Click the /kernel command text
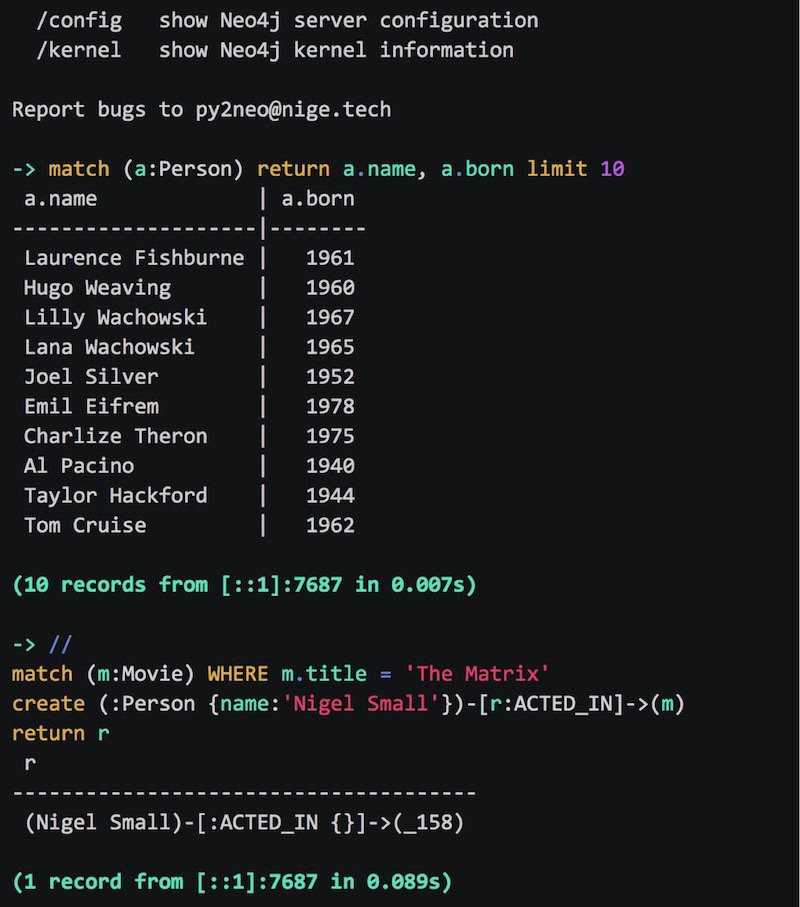 tap(79, 50)
